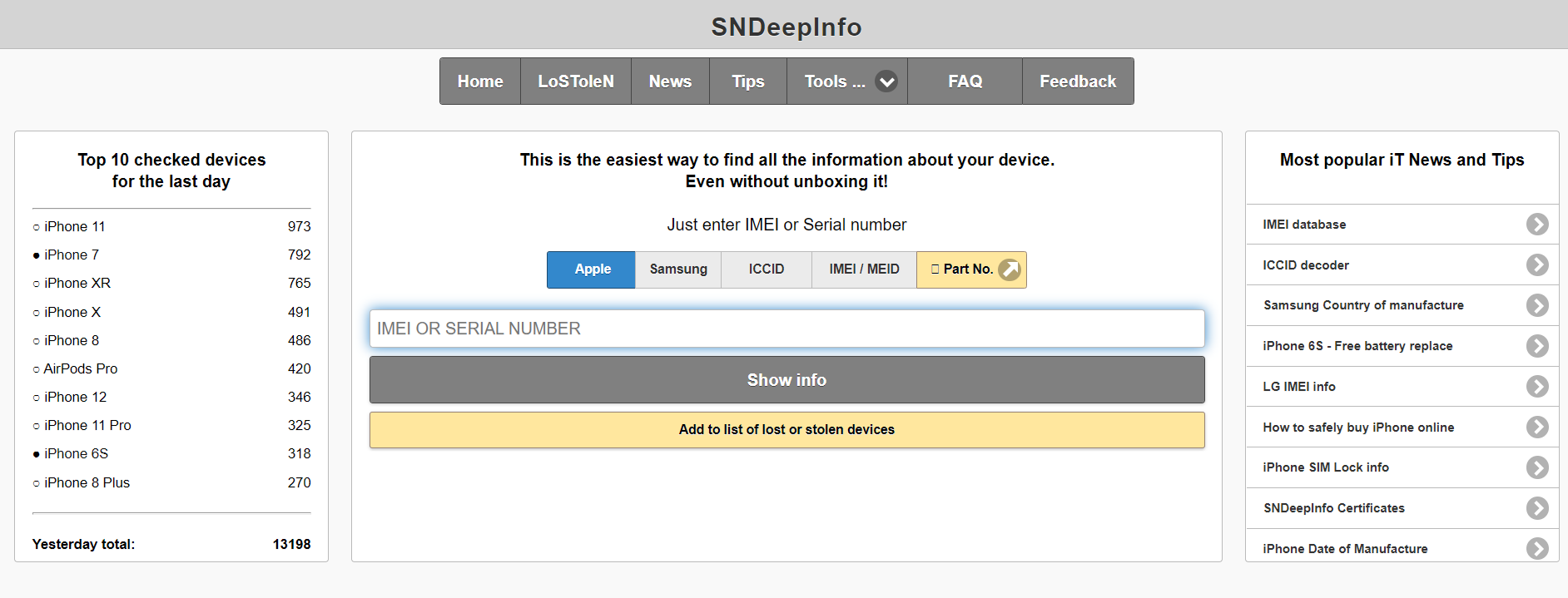Open the LoSToleN menu item

(x=576, y=82)
